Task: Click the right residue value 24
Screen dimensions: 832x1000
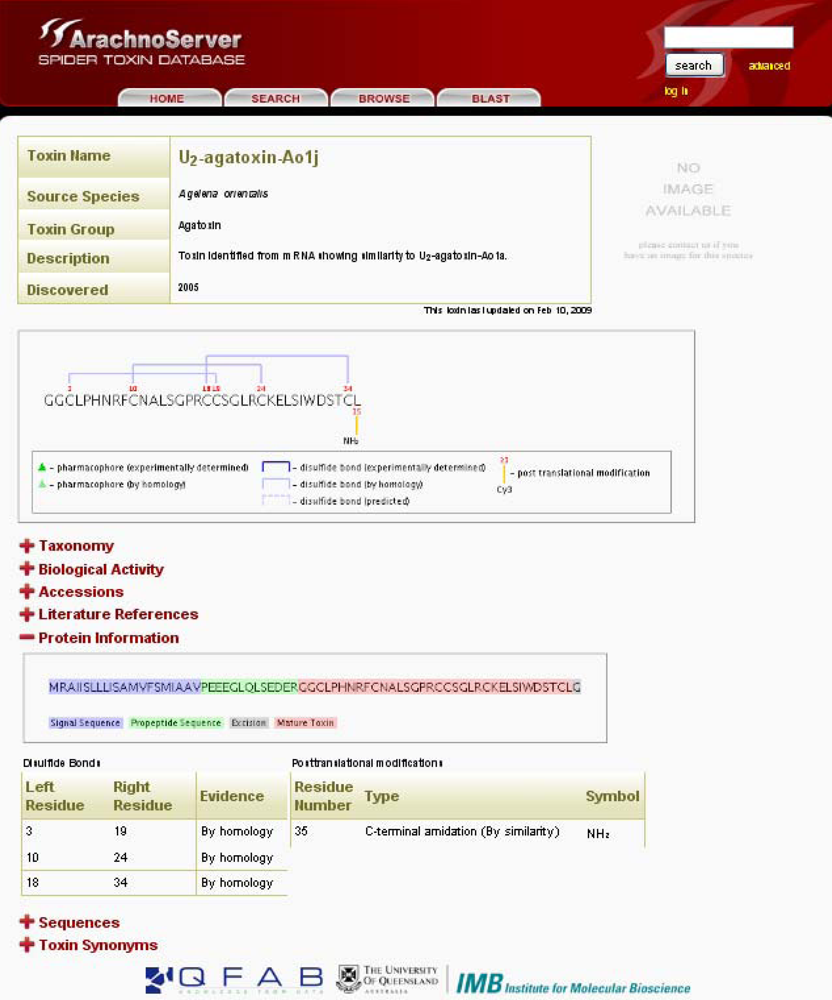Action: (x=120, y=858)
